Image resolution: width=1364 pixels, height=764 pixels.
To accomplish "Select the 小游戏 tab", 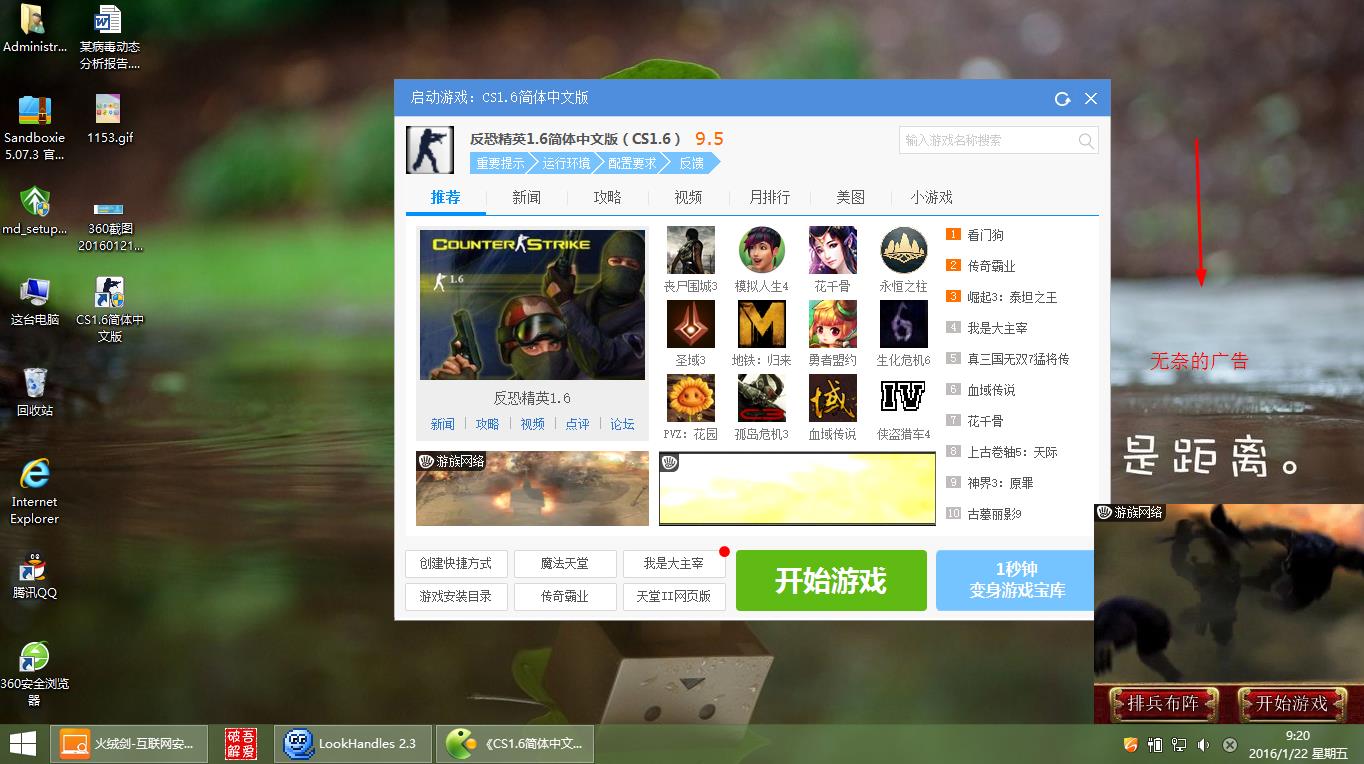I will coord(932,197).
